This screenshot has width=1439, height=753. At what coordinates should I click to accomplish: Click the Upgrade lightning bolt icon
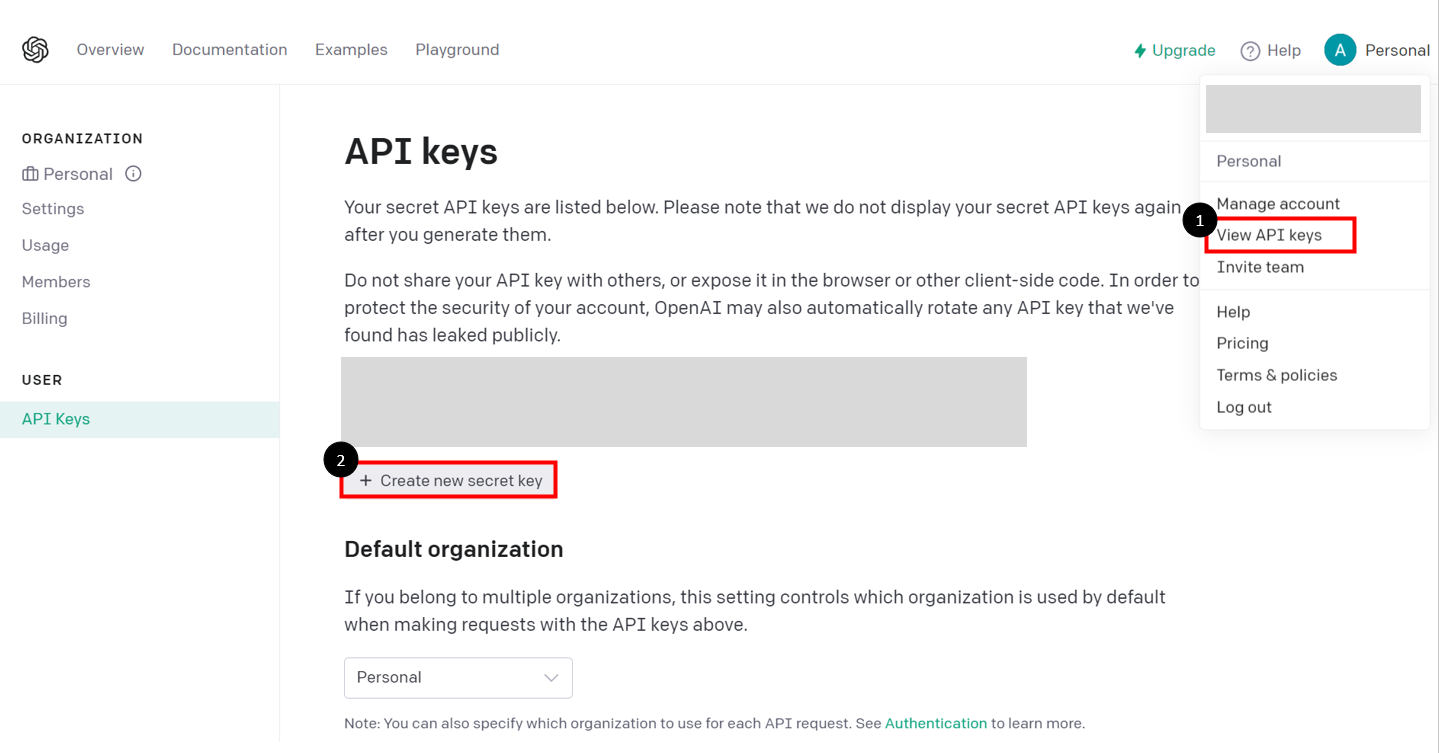point(1140,51)
